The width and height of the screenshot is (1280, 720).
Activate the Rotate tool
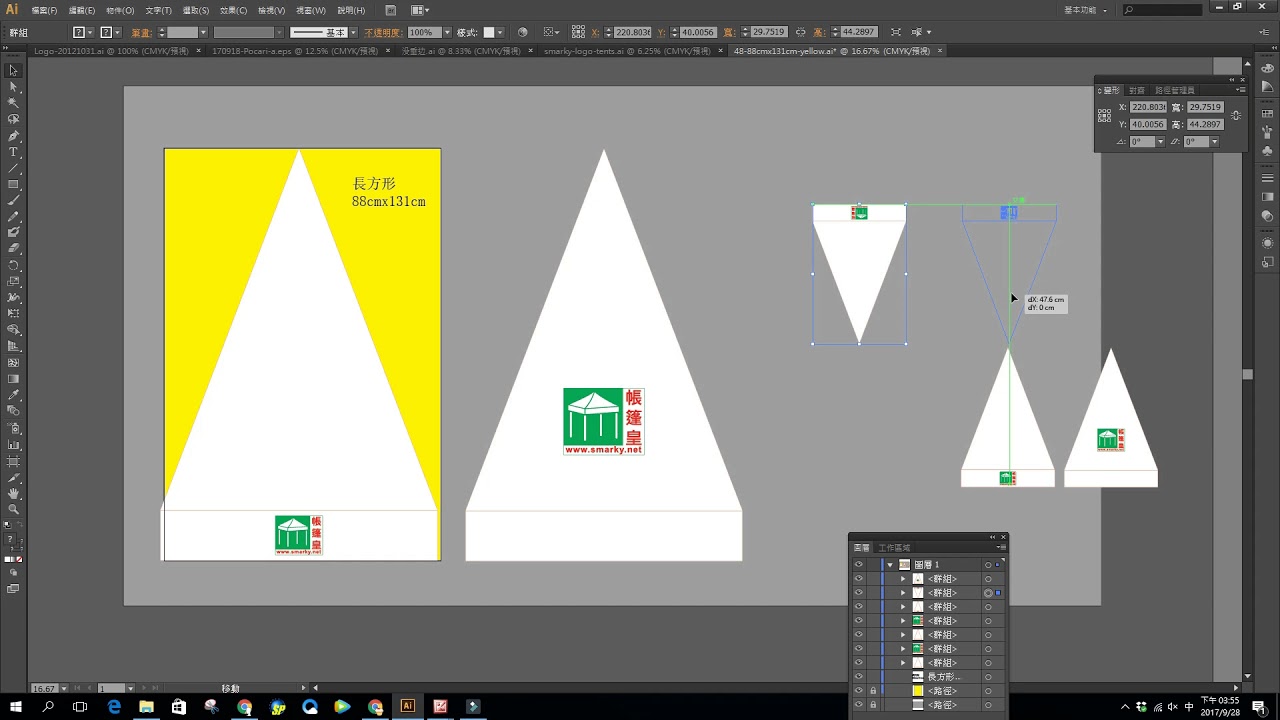tap(13, 265)
